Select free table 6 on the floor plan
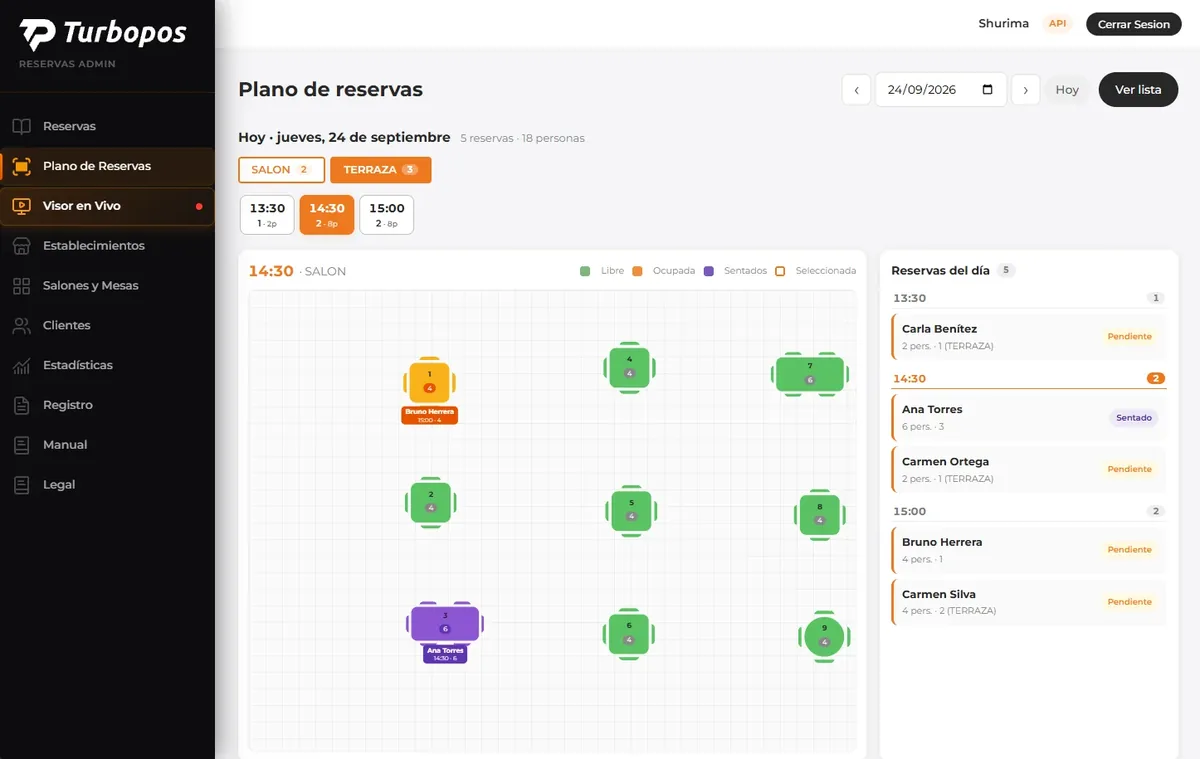Image resolution: width=1200 pixels, height=759 pixels. point(629,634)
